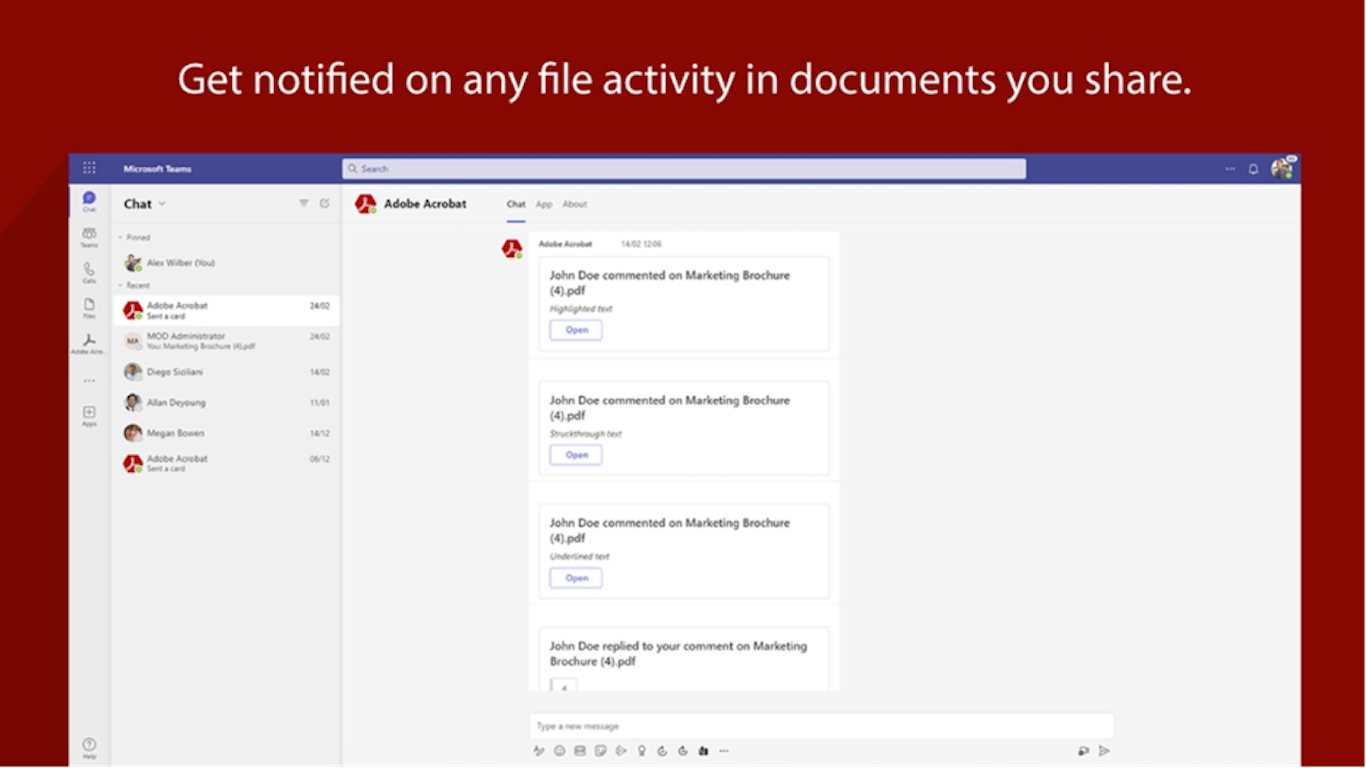Show more apps via sidebar ellipsis
Screen dimensions: 1366x768
point(89,381)
